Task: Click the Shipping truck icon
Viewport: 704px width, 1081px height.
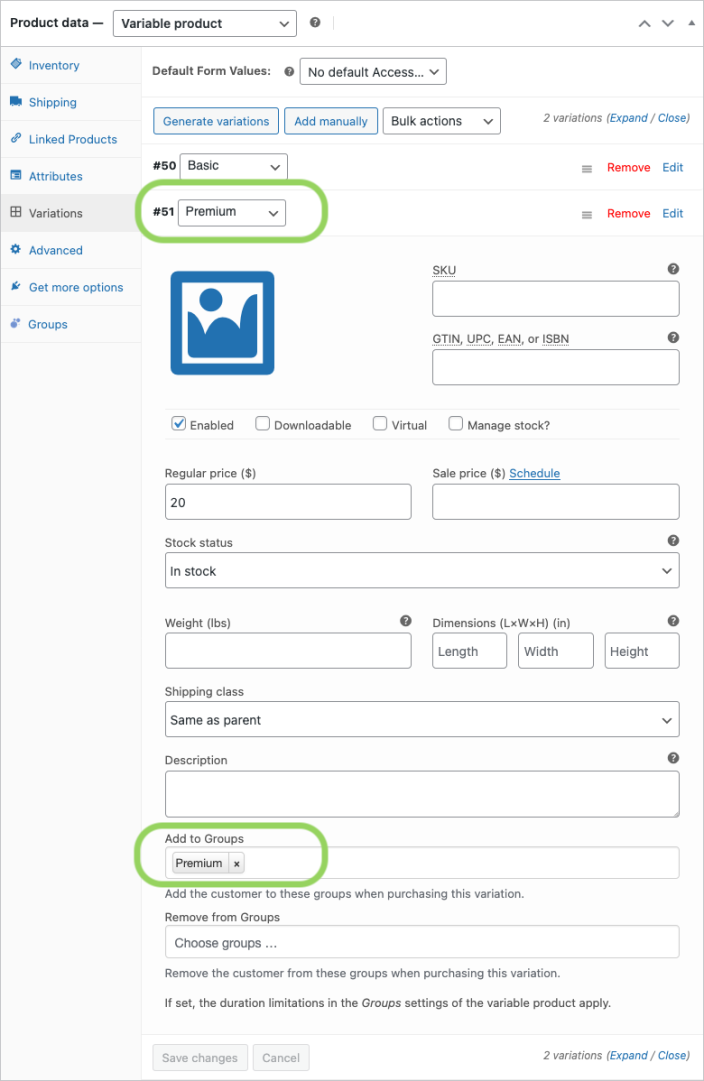Action: [x=16, y=101]
